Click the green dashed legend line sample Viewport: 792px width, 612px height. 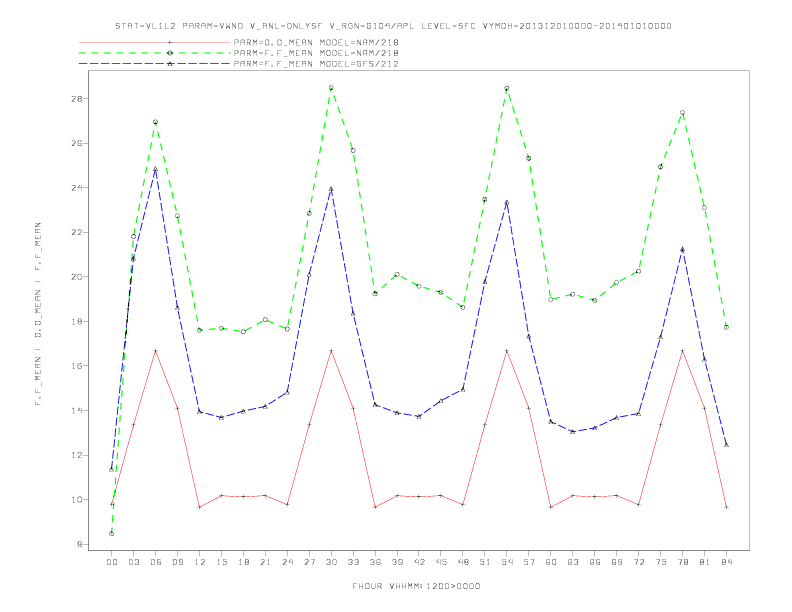pyautogui.click(x=155, y=53)
